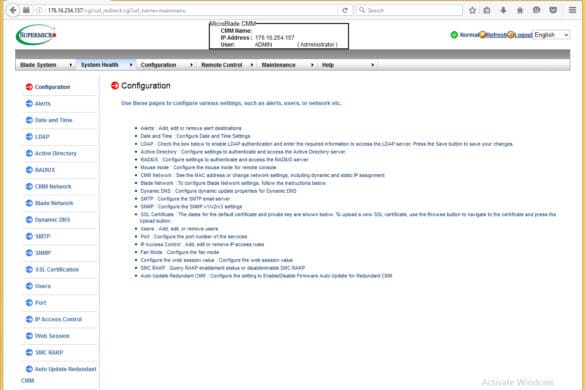Click the CMM Network sidebar icon
Viewport: 585px width, 390px height.
[29, 186]
